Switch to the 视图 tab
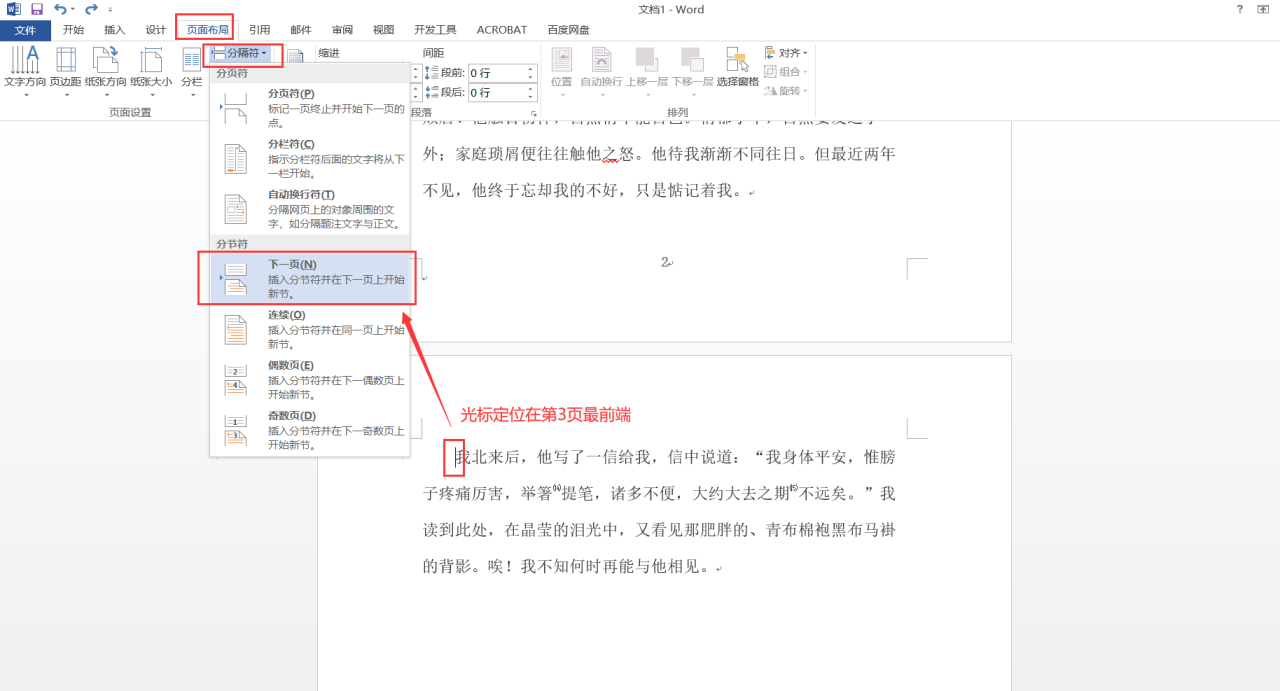 (x=384, y=30)
